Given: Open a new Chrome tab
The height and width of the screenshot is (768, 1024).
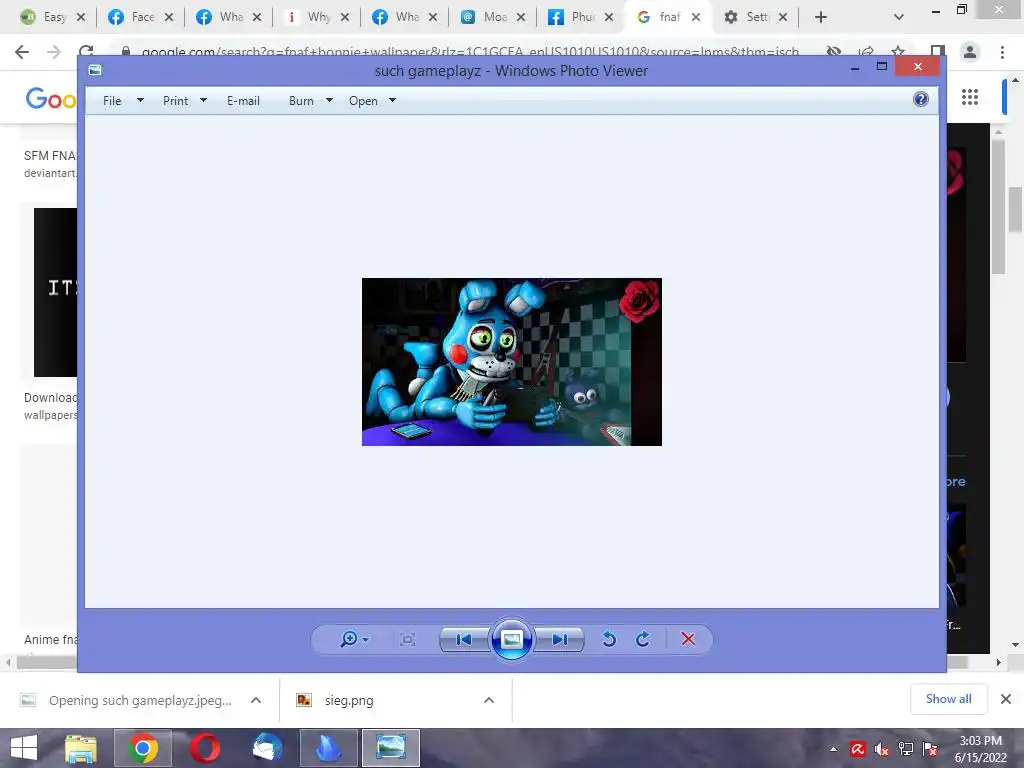Looking at the screenshot, I should coord(821,17).
